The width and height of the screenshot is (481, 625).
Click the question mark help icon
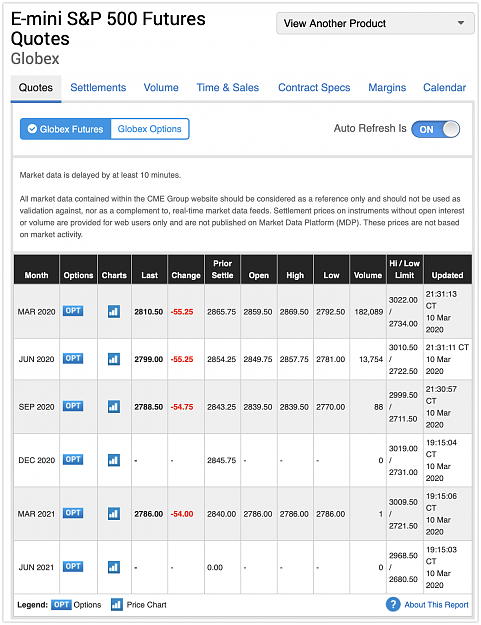coord(393,604)
